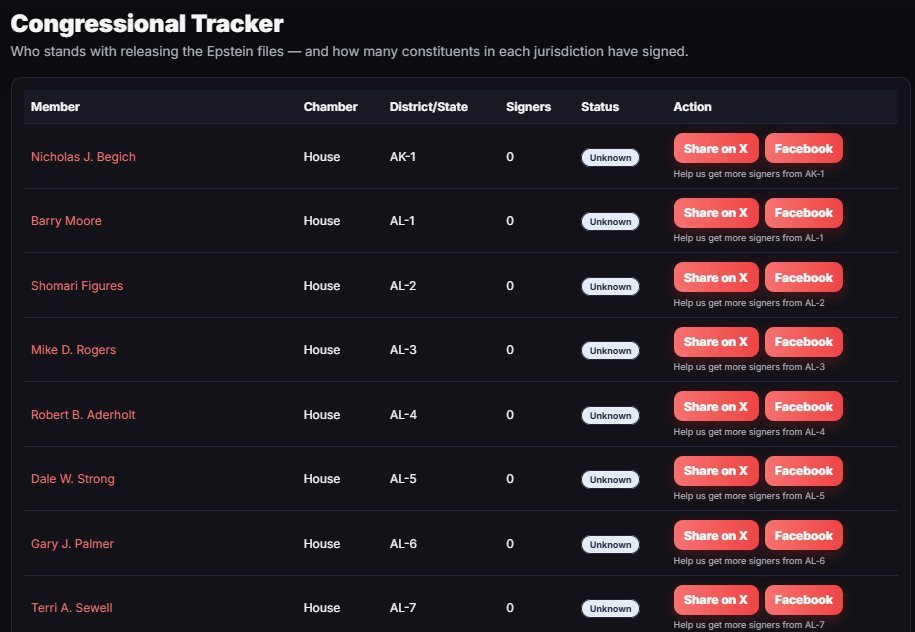The image size is (915, 632).
Task: Click Unknown status badge for Gary J. Palmer
Action: pyautogui.click(x=610, y=544)
